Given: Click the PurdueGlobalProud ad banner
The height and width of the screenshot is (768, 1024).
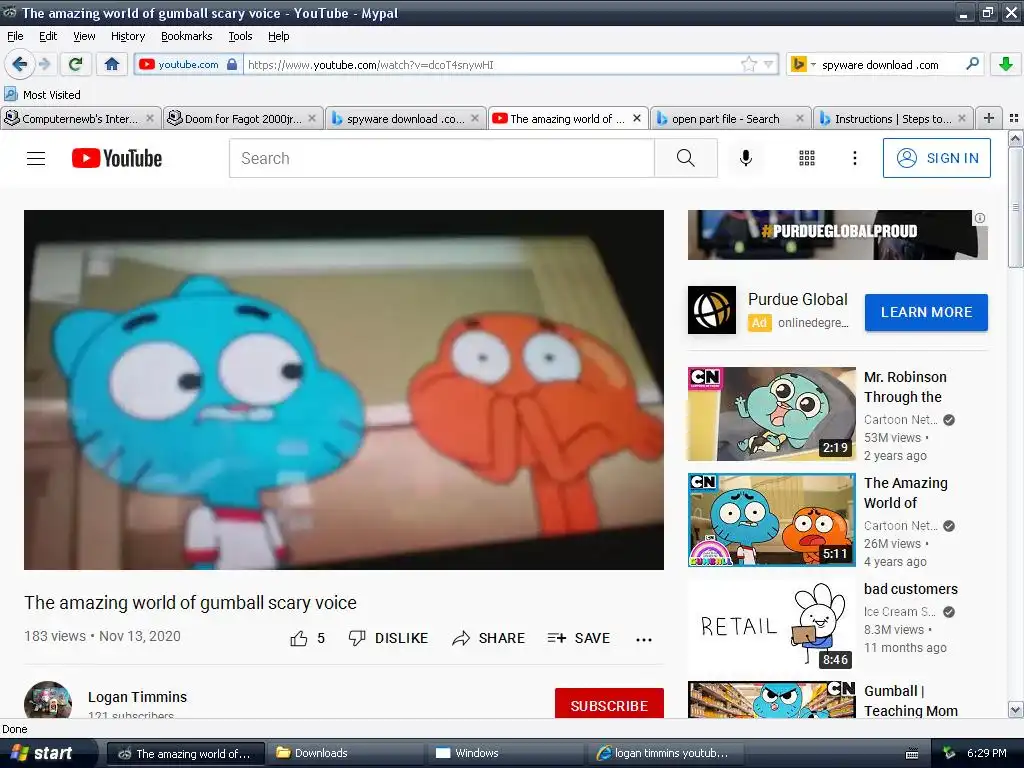Looking at the screenshot, I should [837, 234].
